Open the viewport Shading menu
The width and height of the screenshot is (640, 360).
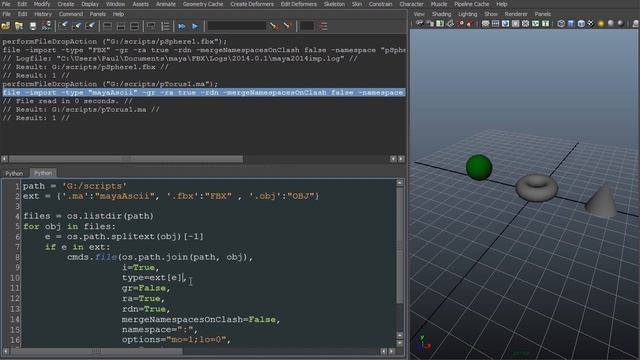click(x=441, y=14)
